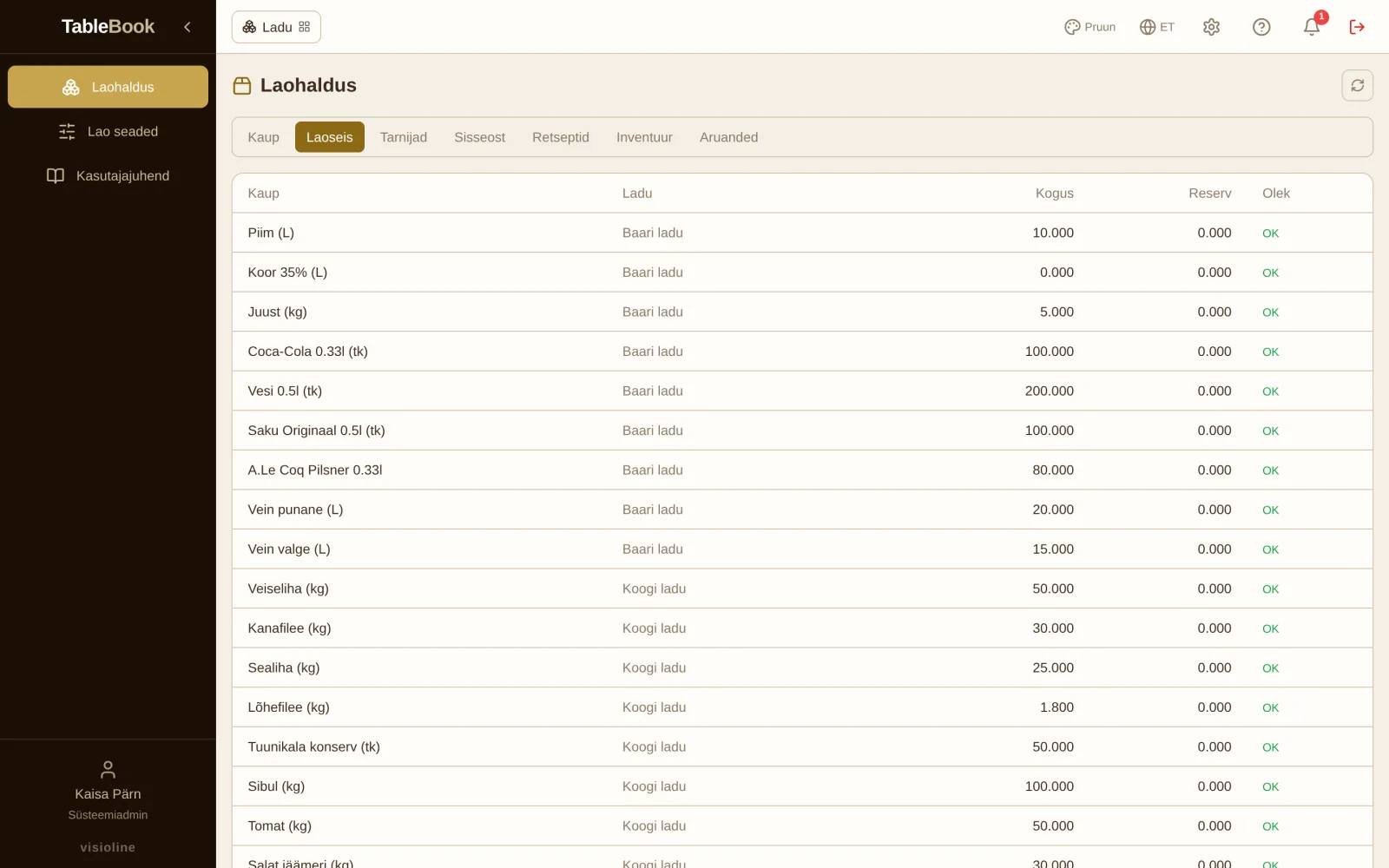Click quantity 80.000 for A.Le Coq
This screenshot has height=868, width=1389.
(1052, 470)
